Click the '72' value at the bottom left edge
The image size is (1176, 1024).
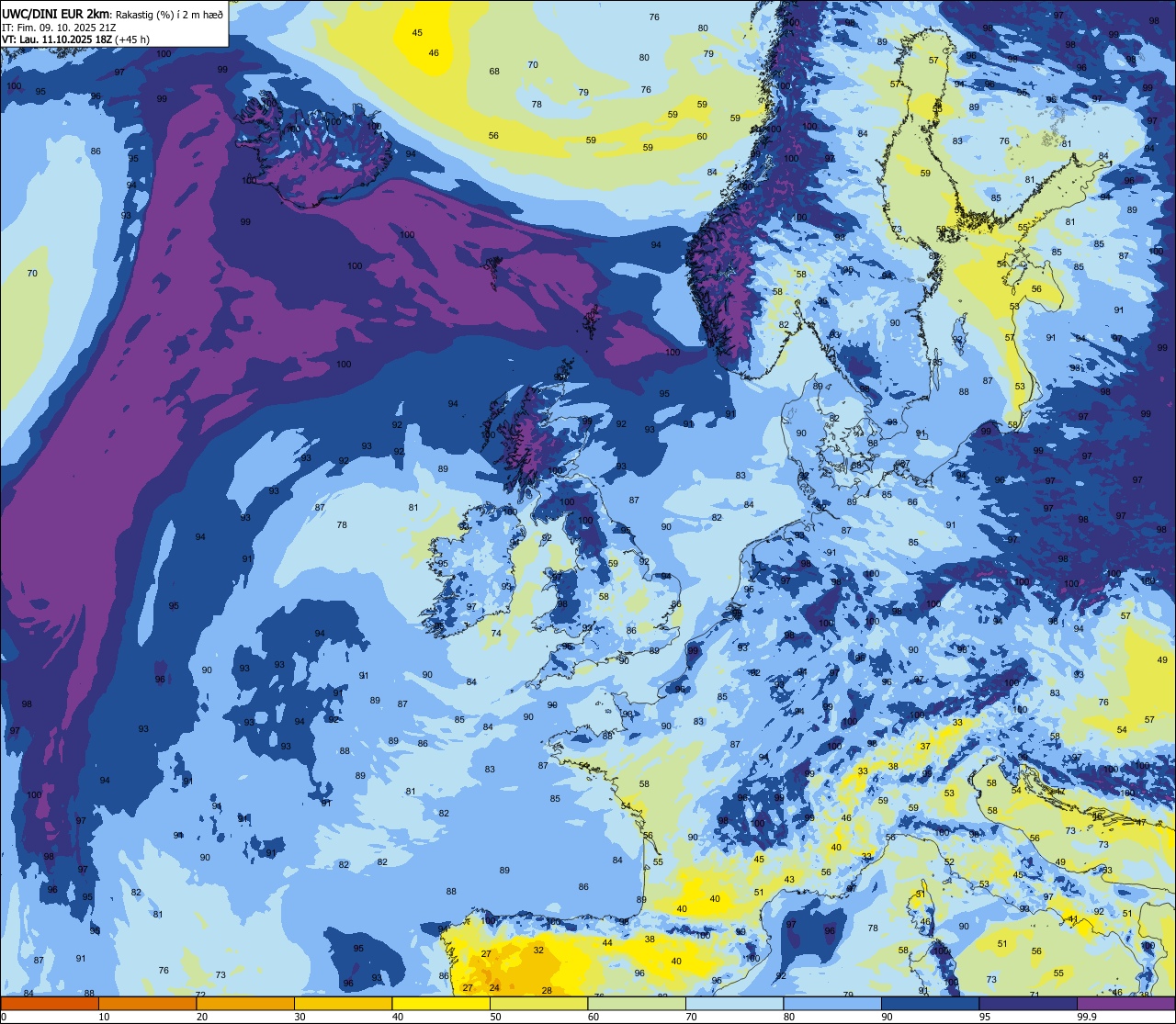(200, 995)
